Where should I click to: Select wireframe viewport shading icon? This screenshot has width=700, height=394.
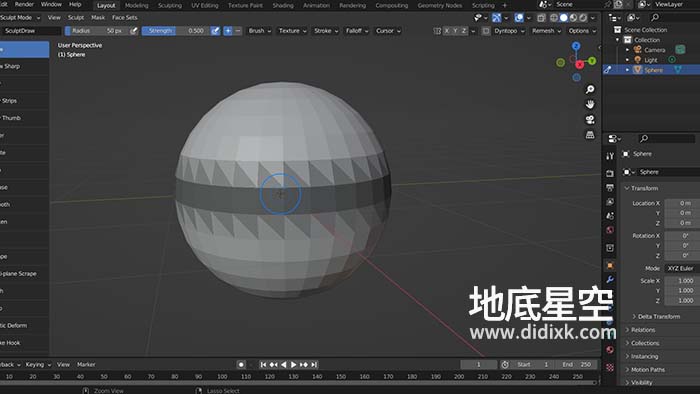(554, 18)
